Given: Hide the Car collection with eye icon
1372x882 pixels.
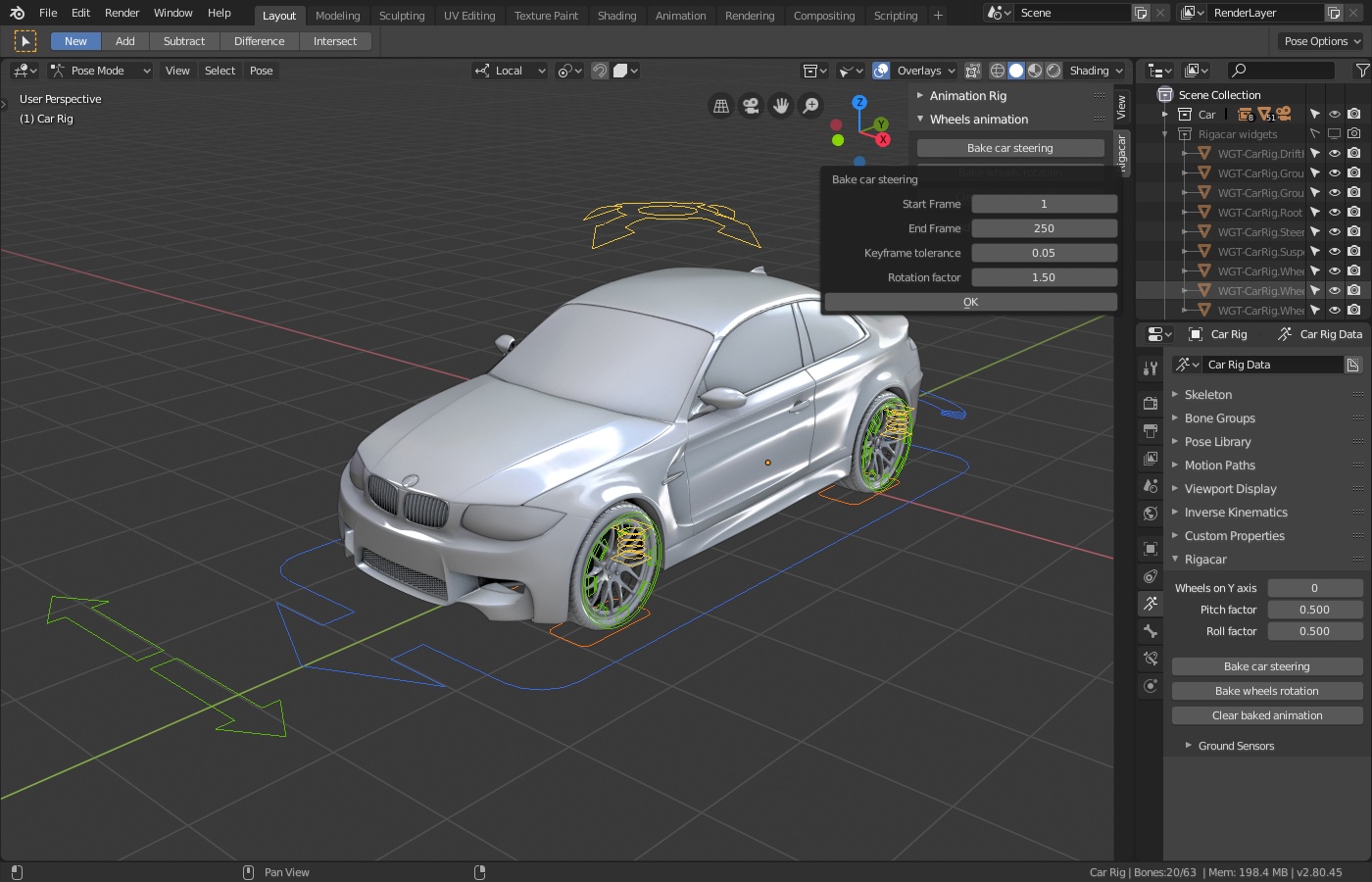Looking at the screenshot, I should (1335, 115).
